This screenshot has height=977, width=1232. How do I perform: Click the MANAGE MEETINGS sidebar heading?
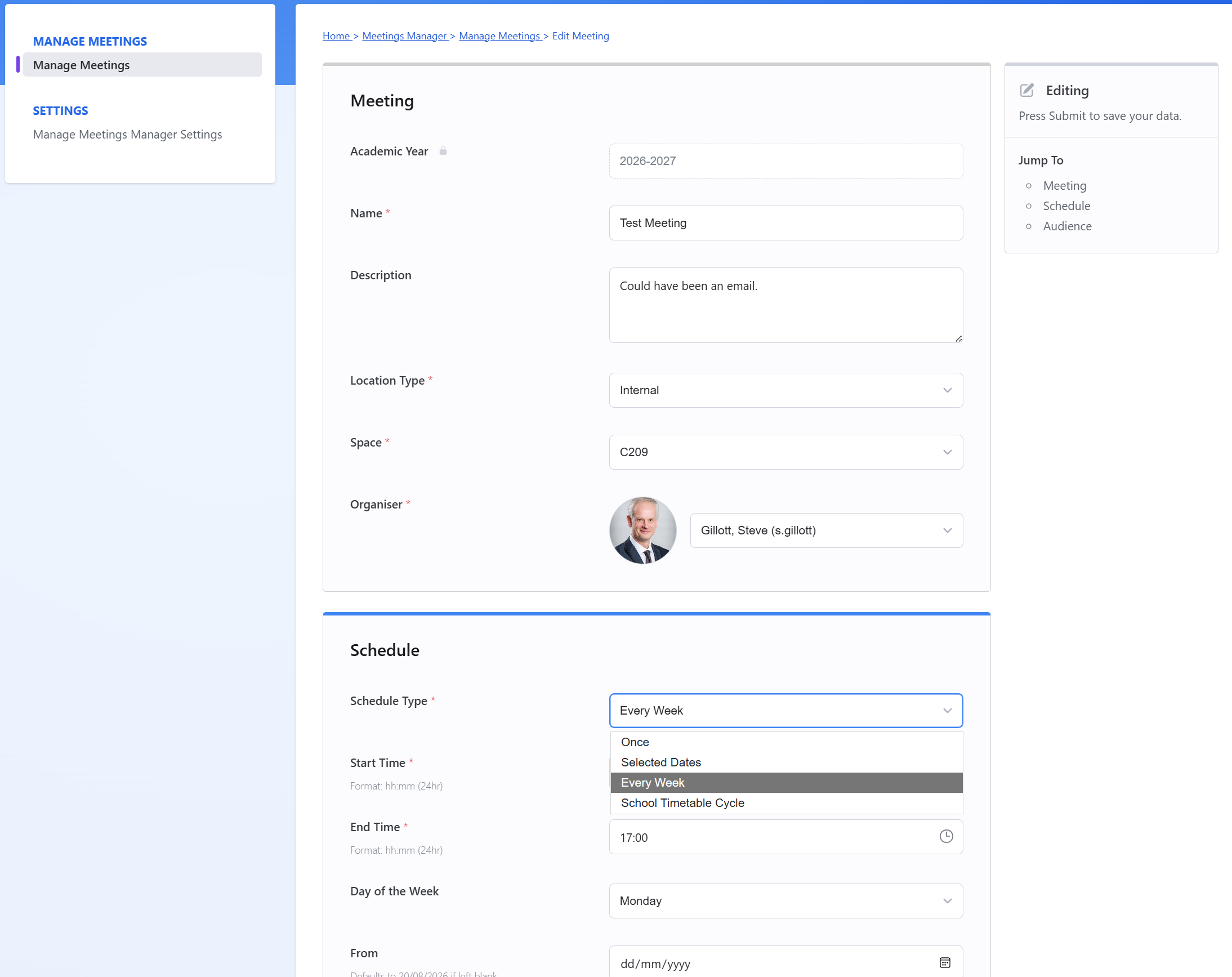(x=90, y=41)
